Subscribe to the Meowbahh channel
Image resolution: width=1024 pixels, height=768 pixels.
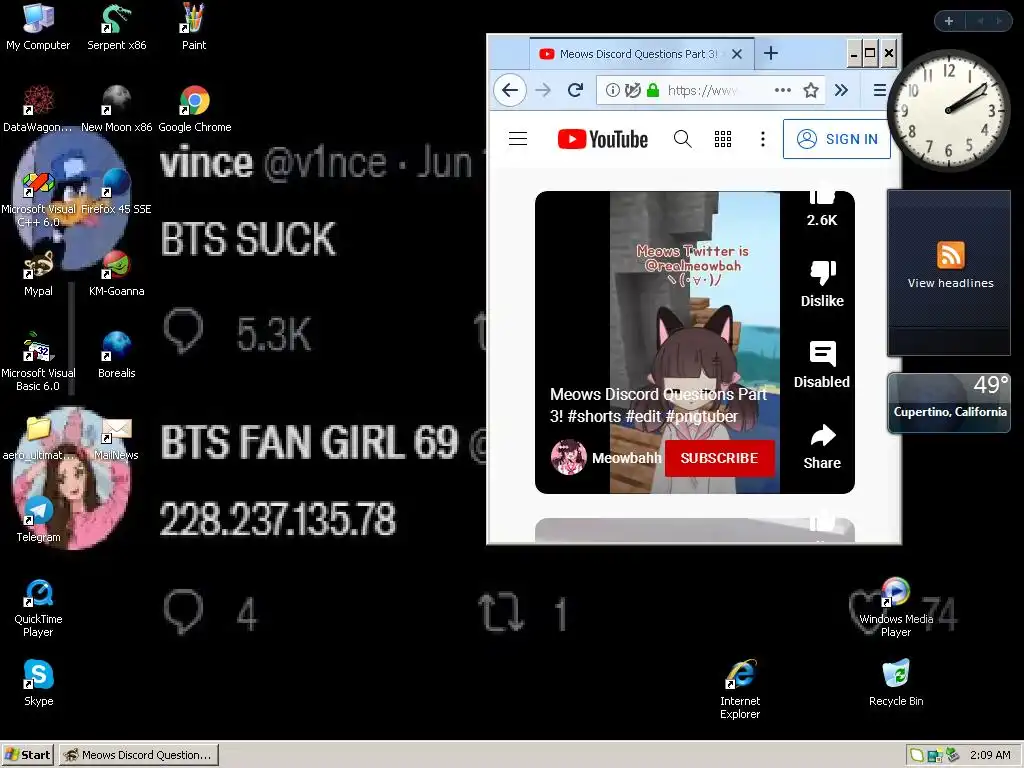pyautogui.click(x=720, y=458)
